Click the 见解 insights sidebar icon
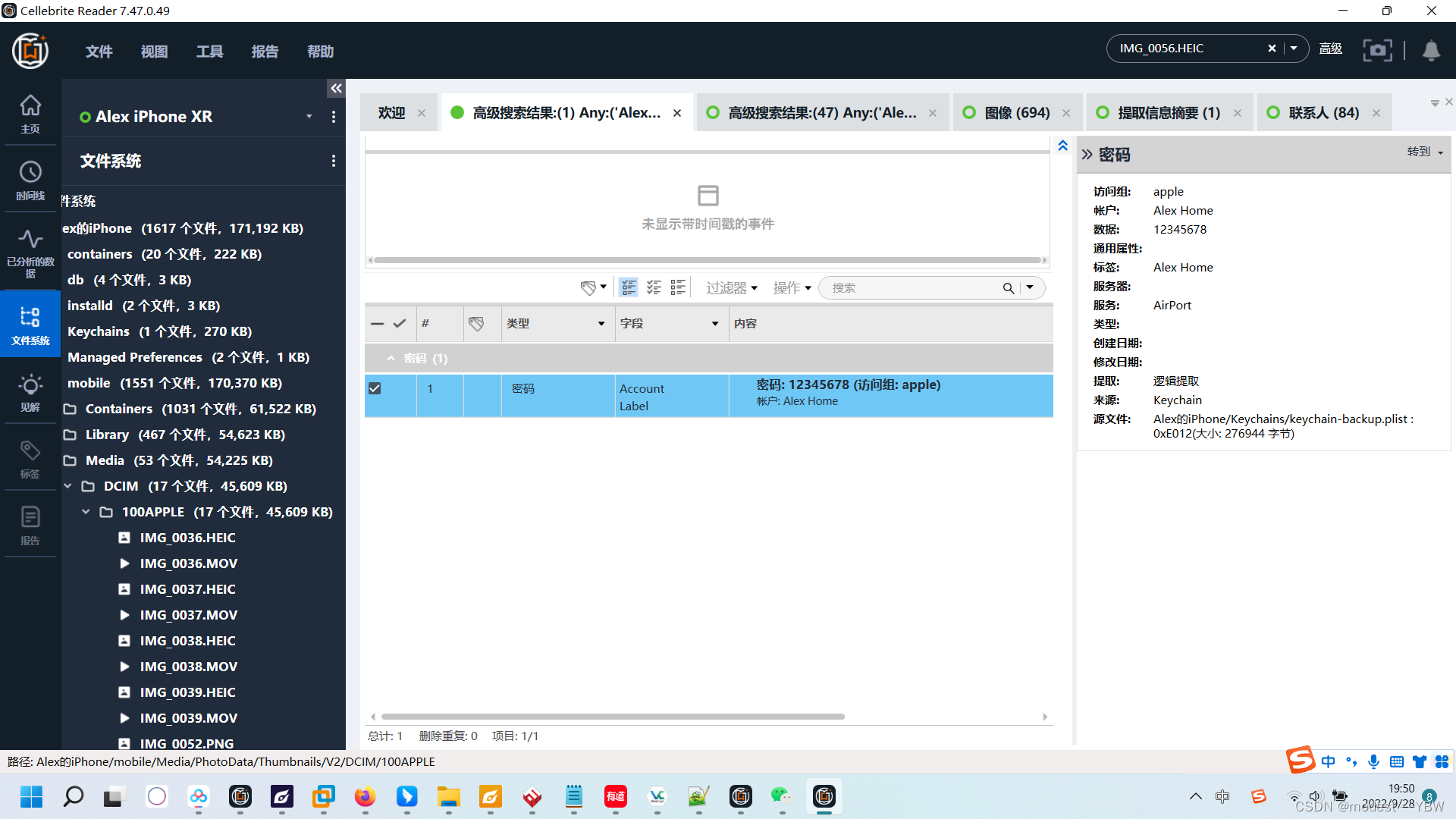Image resolution: width=1456 pixels, height=819 pixels. 30,392
